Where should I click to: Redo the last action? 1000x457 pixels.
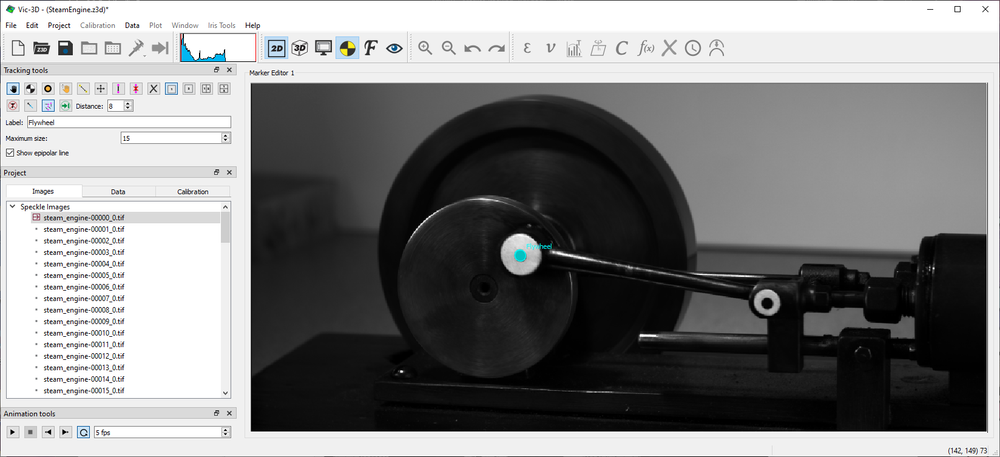pyautogui.click(x=496, y=48)
